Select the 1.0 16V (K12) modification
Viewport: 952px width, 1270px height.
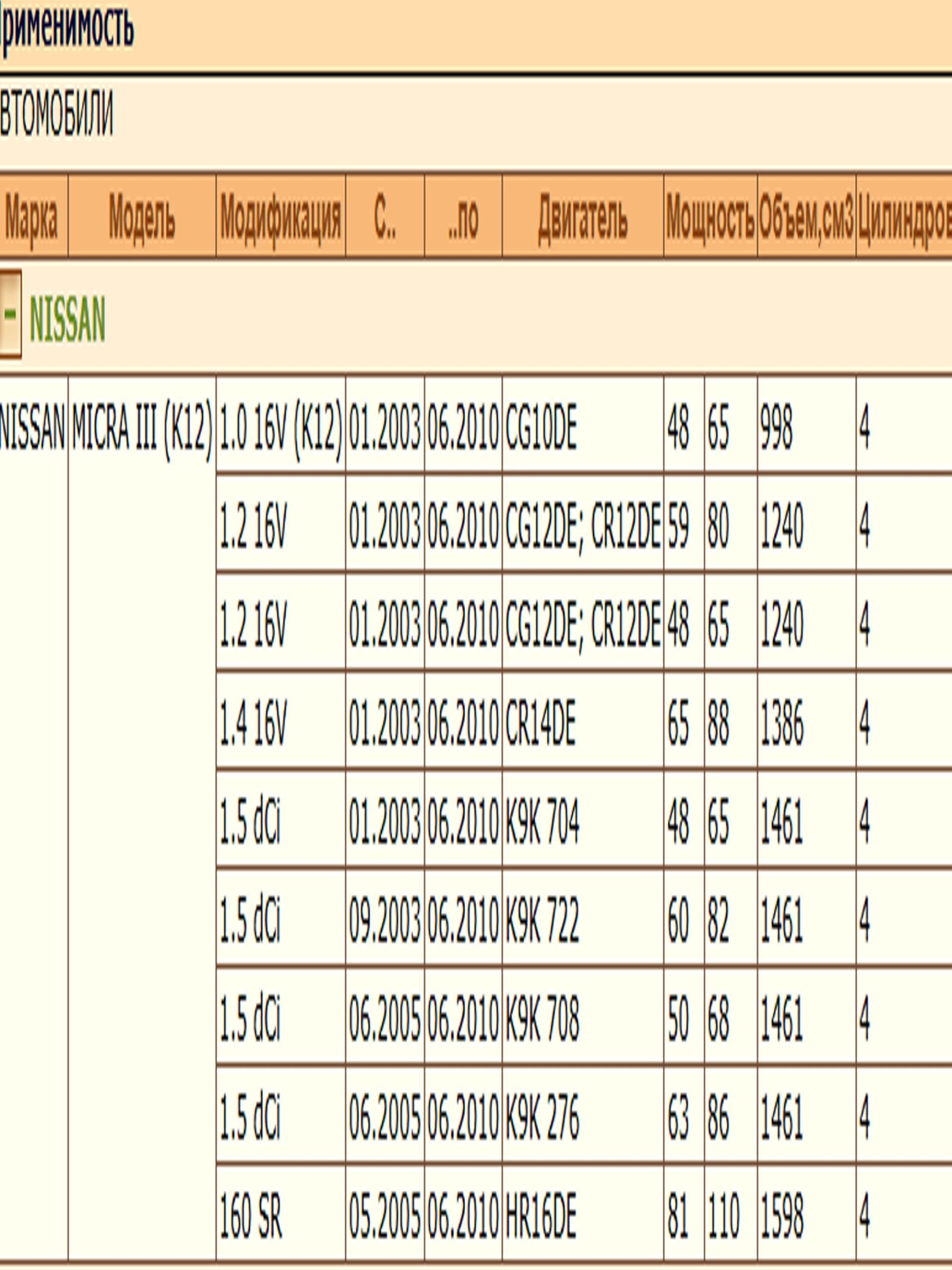281,429
